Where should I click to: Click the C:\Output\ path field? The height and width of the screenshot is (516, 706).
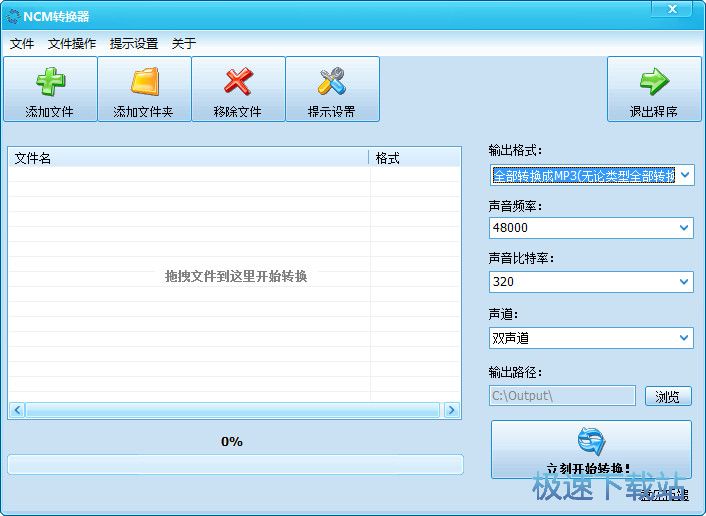(561, 396)
